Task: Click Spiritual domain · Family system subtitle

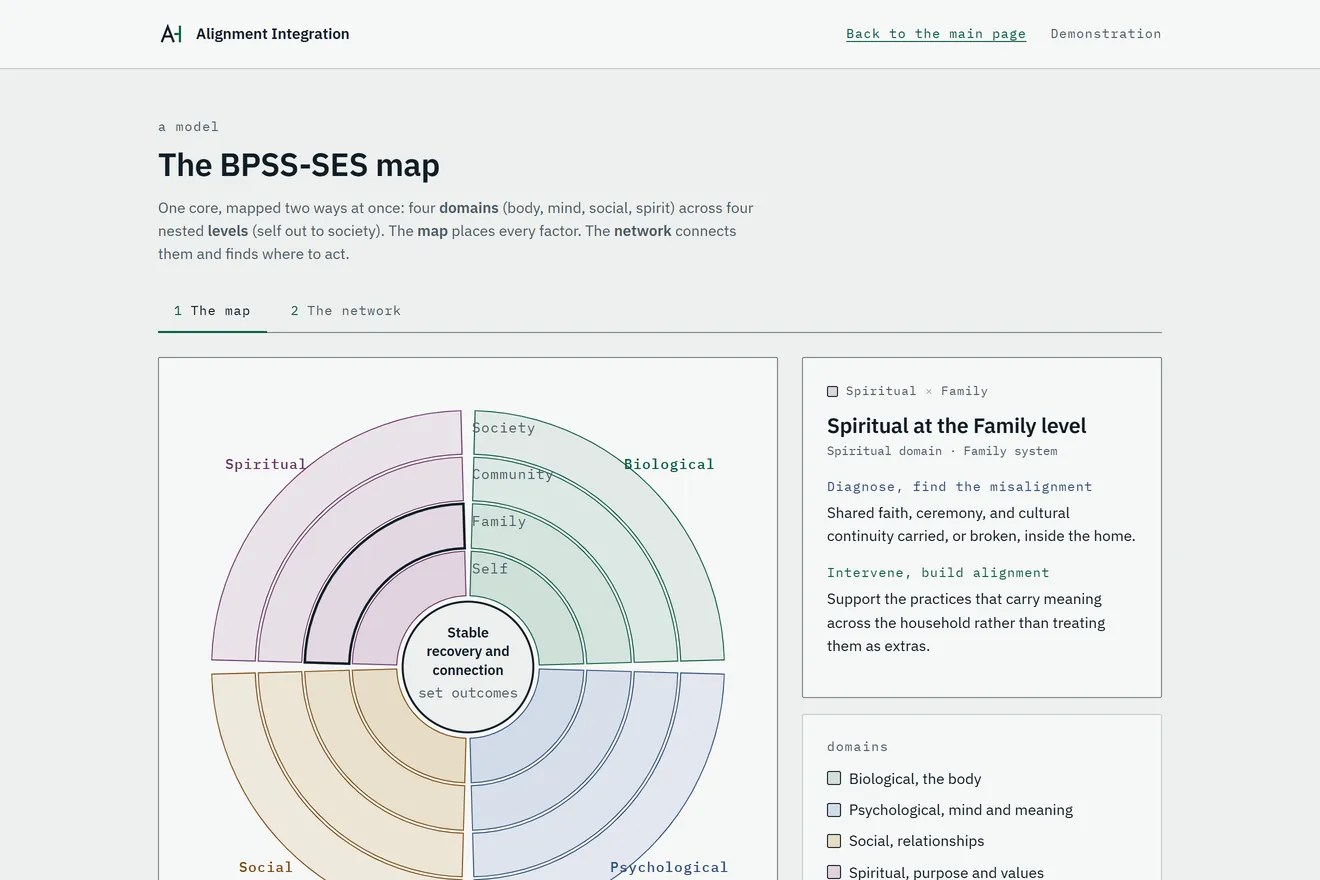Action: pos(942,451)
